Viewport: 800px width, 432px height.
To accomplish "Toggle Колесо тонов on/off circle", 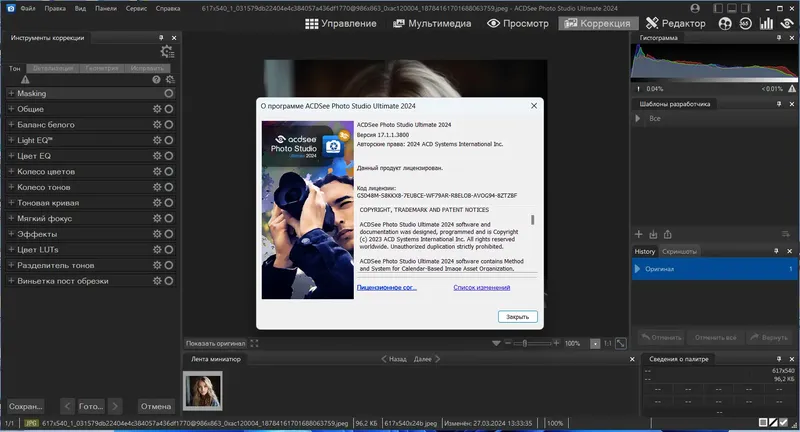I will pos(169,187).
